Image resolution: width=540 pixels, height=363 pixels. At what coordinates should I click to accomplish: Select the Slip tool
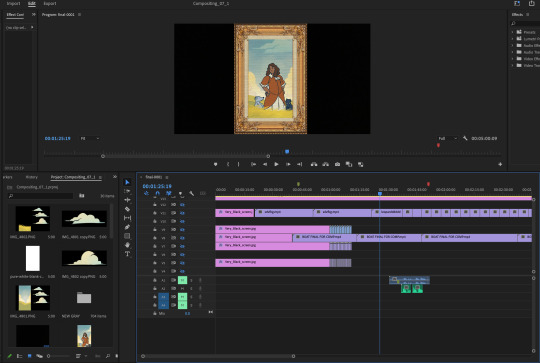(x=127, y=218)
